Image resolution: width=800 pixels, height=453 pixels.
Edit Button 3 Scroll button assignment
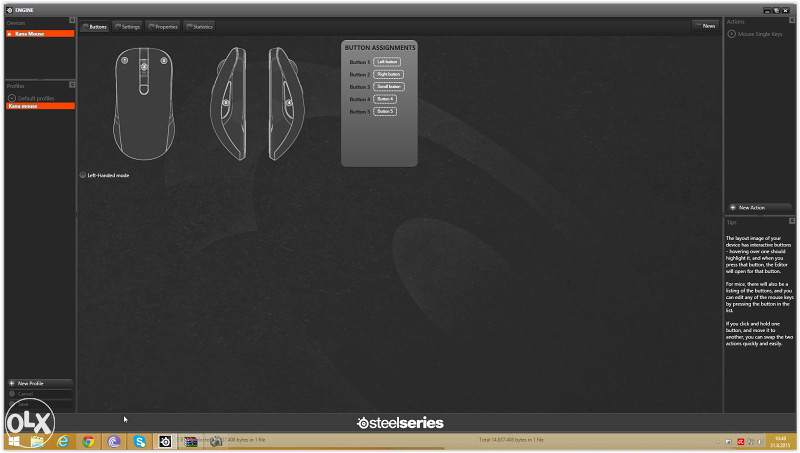389,86
